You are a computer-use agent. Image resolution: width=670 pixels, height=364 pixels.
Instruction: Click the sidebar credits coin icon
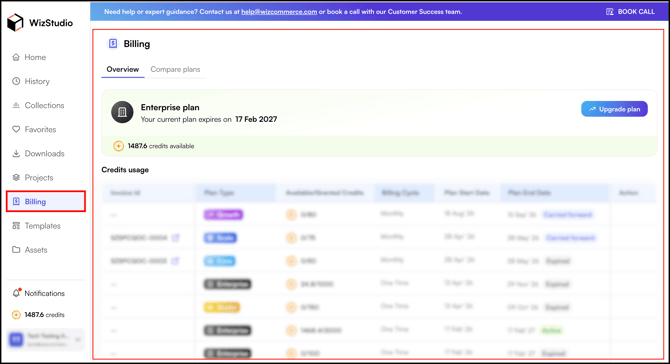[x=16, y=315]
